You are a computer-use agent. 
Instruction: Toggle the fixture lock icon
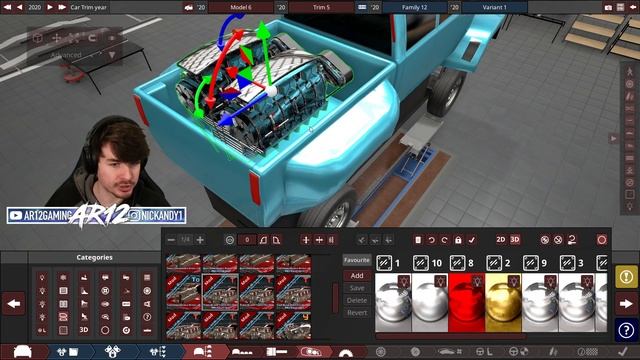point(458,240)
